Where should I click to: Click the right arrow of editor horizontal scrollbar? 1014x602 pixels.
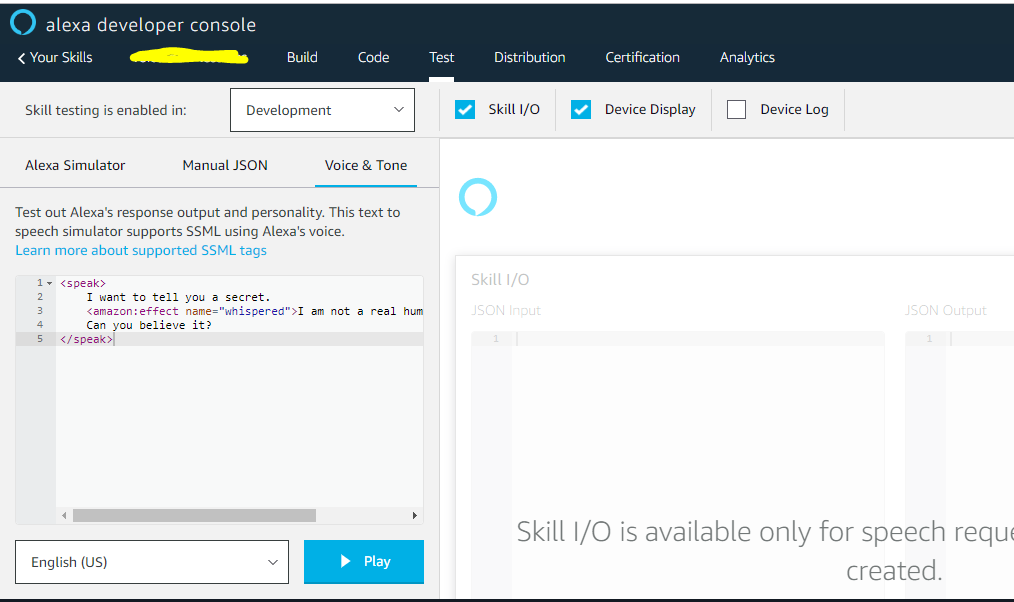[415, 515]
